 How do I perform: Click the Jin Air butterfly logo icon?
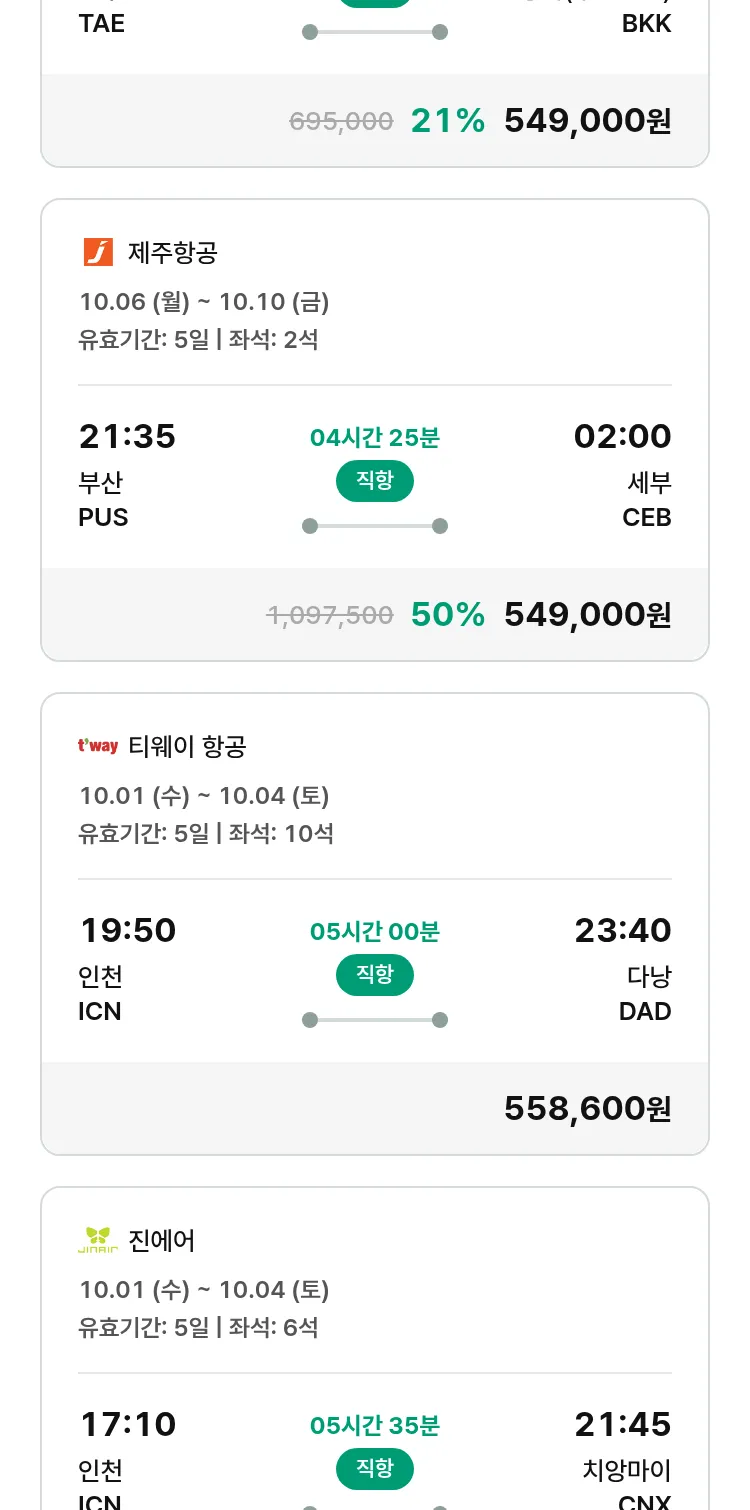[x=98, y=1240]
